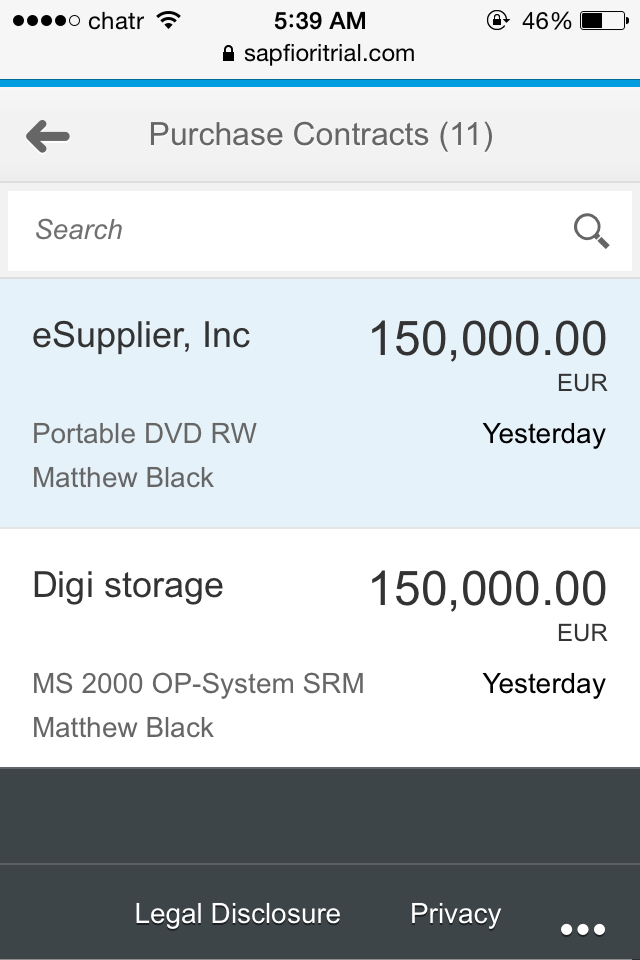This screenshot has width=640, height=960.
Task: Tap the back arrow icon
Action: click(47, 136)
